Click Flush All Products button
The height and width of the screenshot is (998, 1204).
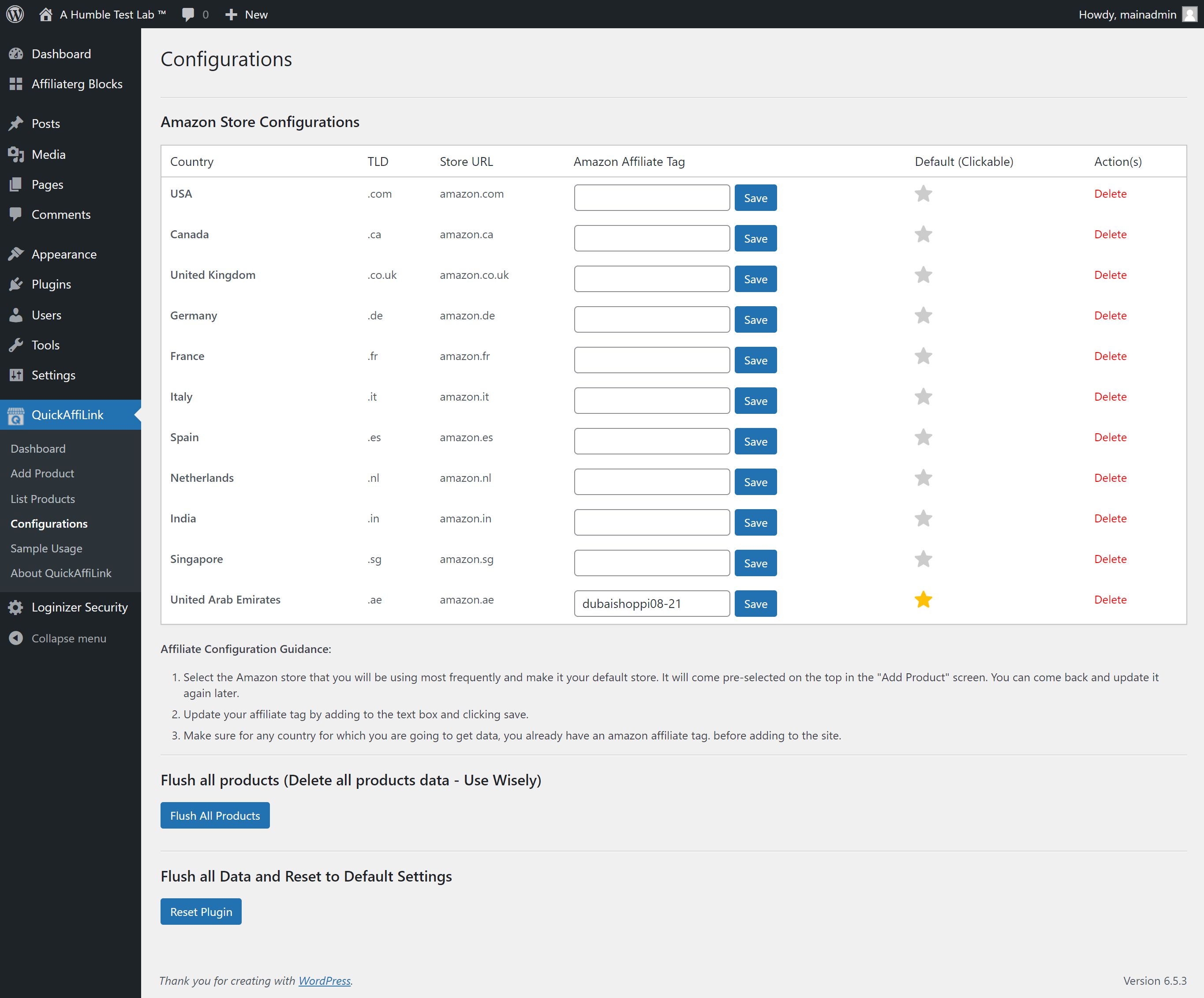215,816
